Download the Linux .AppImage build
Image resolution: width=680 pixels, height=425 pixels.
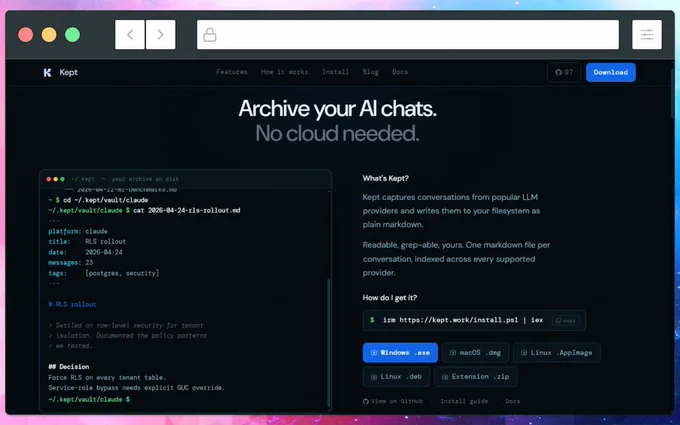point(557,353)
